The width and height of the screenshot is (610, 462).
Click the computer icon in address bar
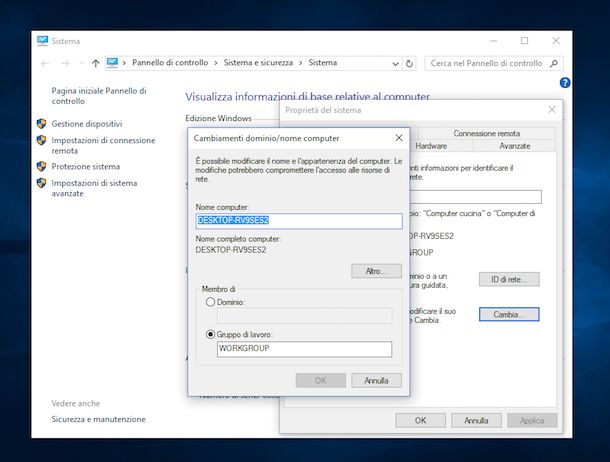click(112, 63)
